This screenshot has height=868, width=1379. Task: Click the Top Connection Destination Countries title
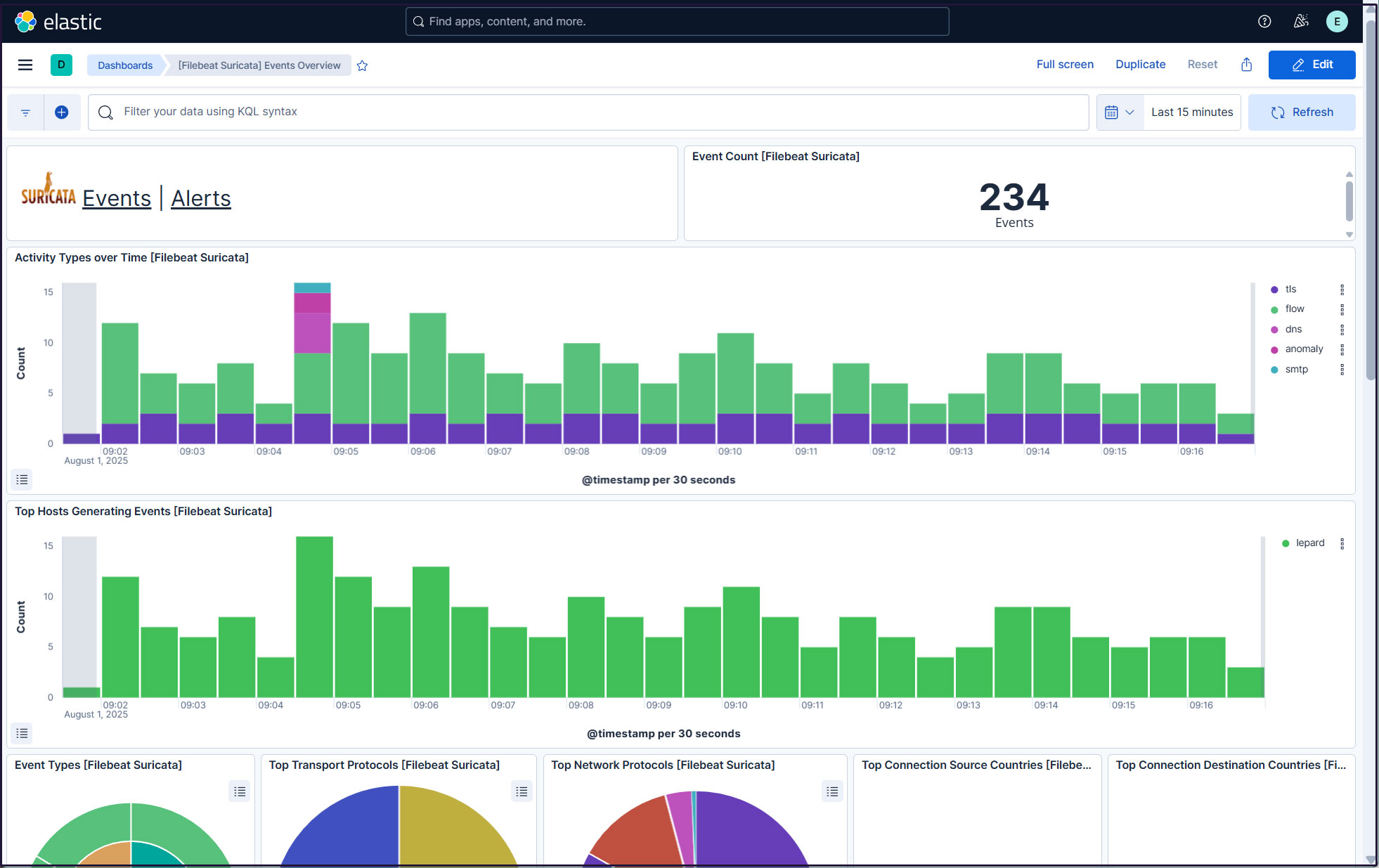[1231, 765]
